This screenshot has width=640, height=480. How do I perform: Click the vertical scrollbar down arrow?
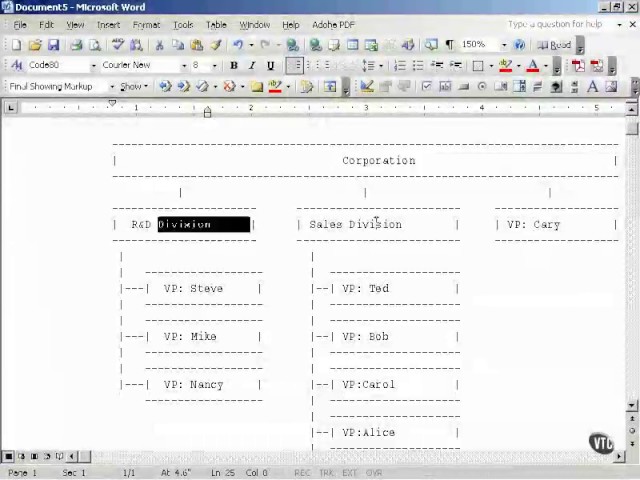(632, 405)
